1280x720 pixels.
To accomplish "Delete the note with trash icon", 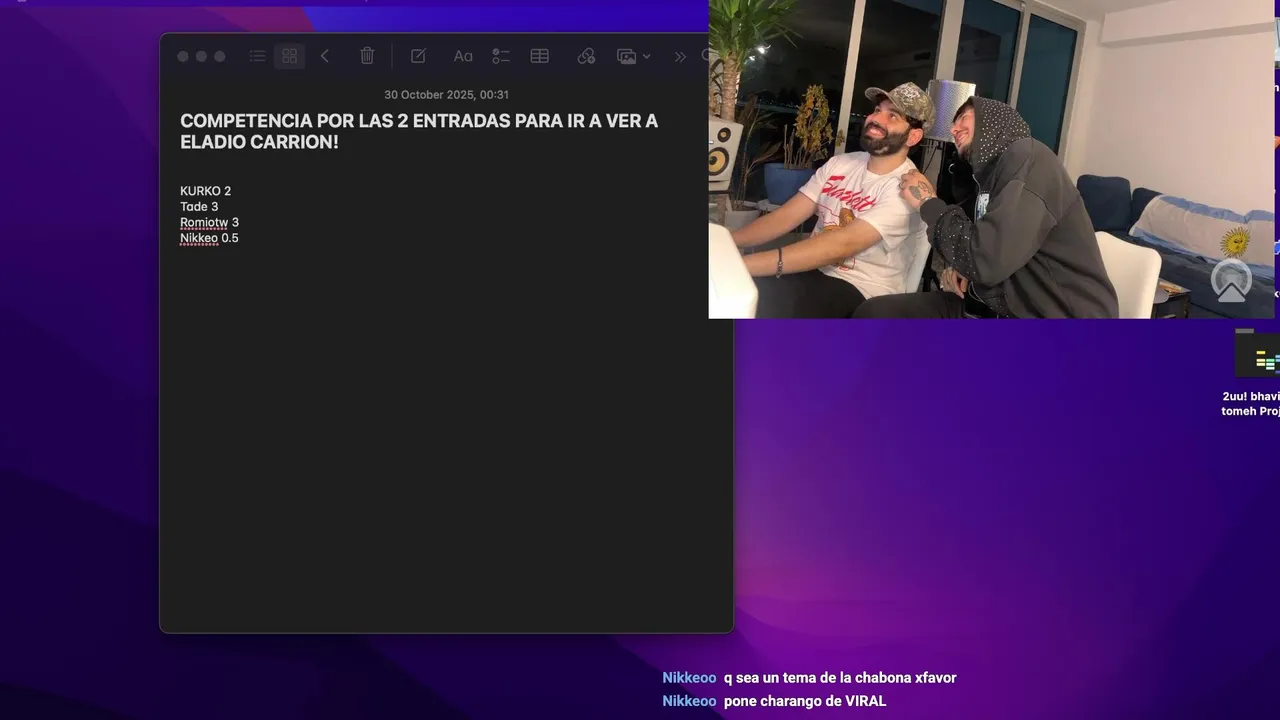I will click(367, 56).
